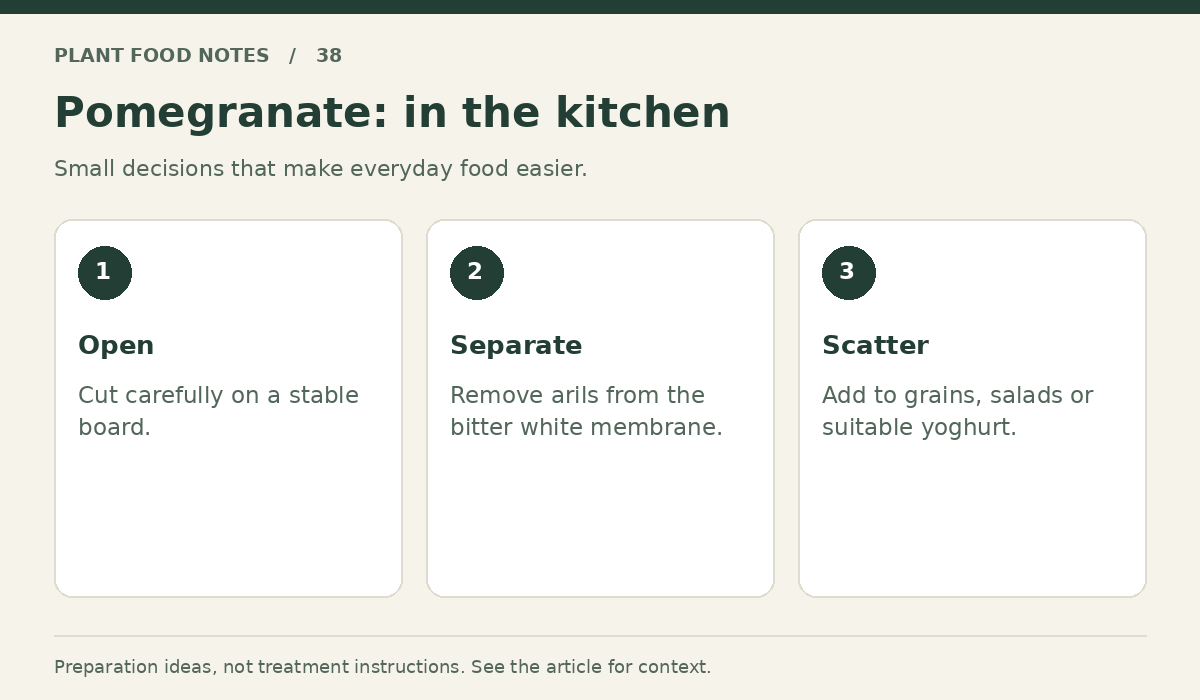Click the subtitle about small decisions
The height and width of the screenshot is (700, 1200).
(x=321, y=169)
